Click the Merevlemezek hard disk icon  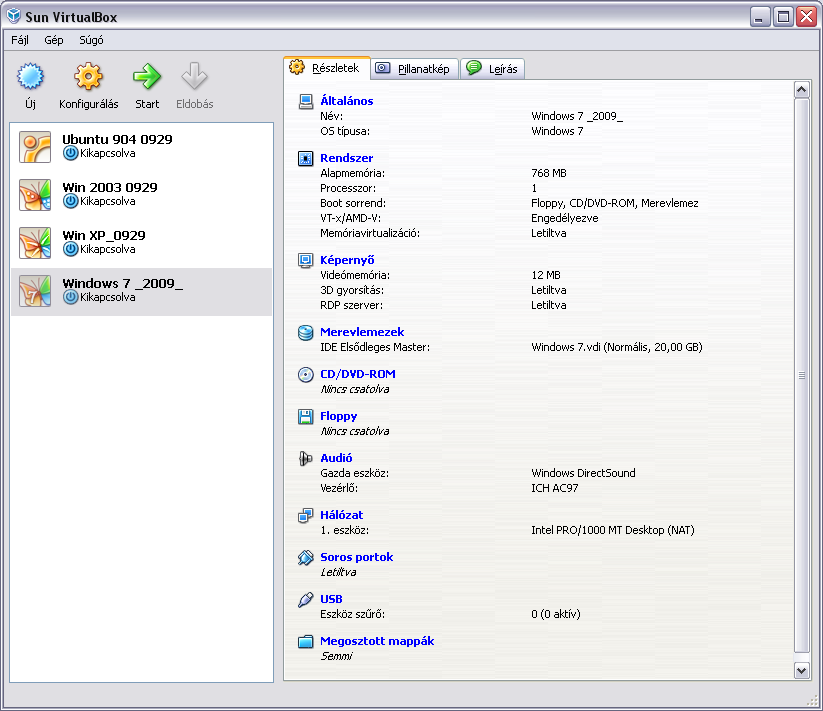(x=306, y=333)
